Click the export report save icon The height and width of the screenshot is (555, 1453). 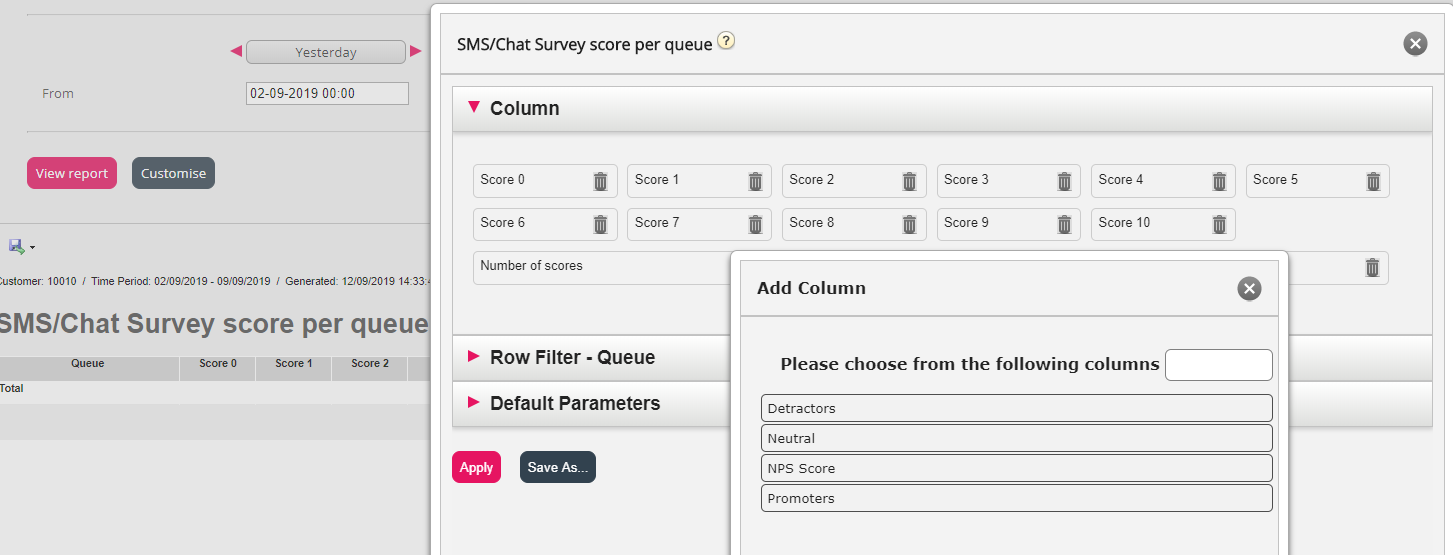point(17,246)
